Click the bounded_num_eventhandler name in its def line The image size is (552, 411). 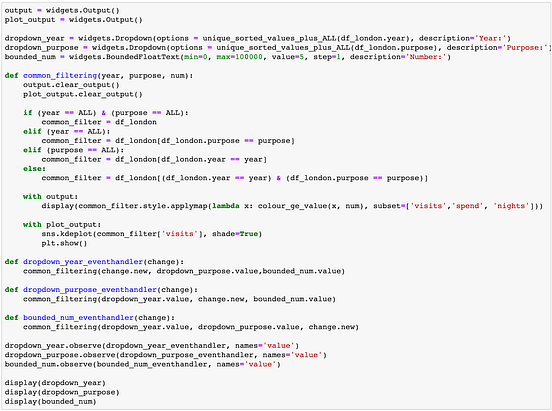click(78, 317)
